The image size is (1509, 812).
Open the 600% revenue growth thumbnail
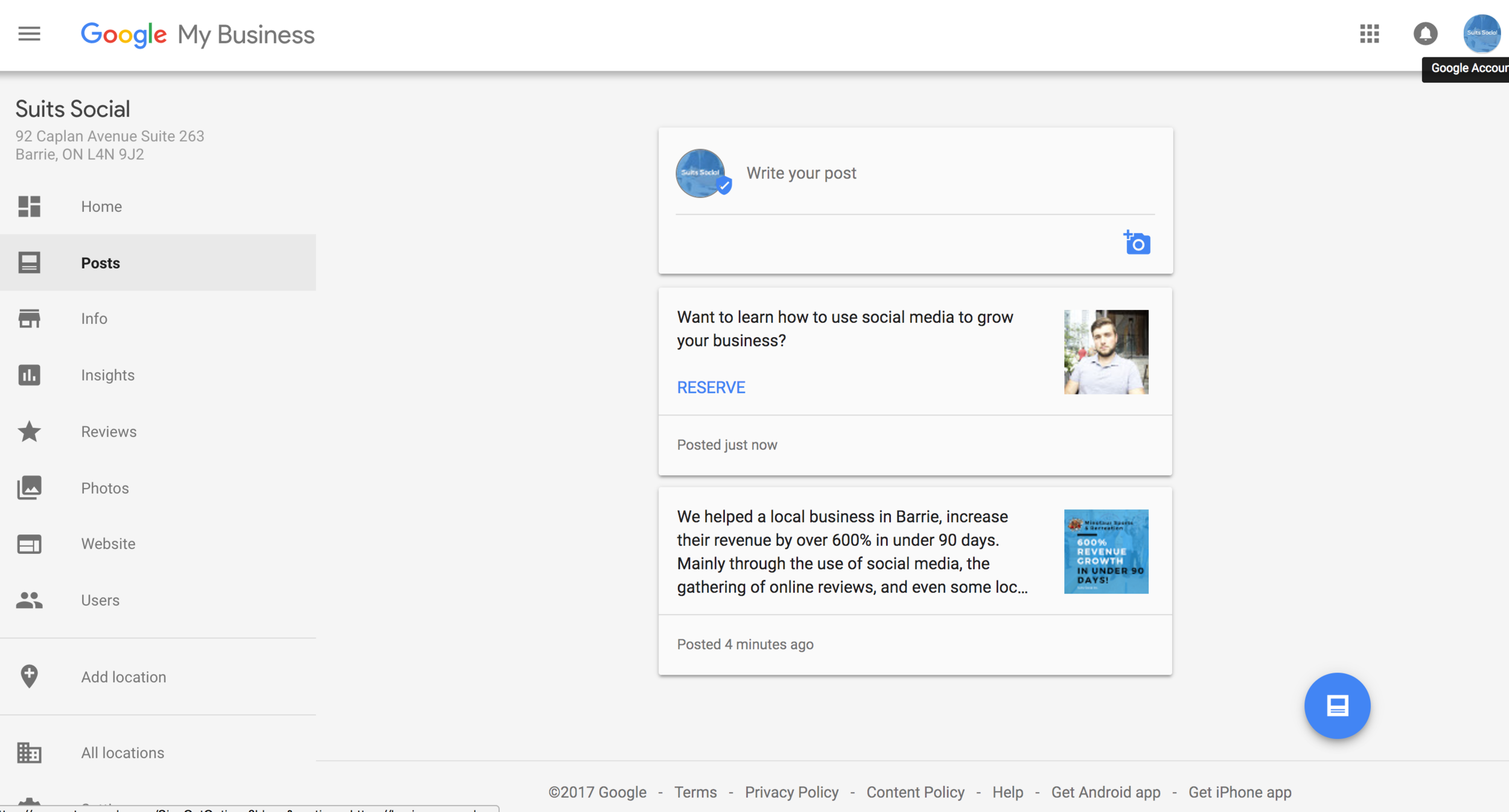[1106, 551]
